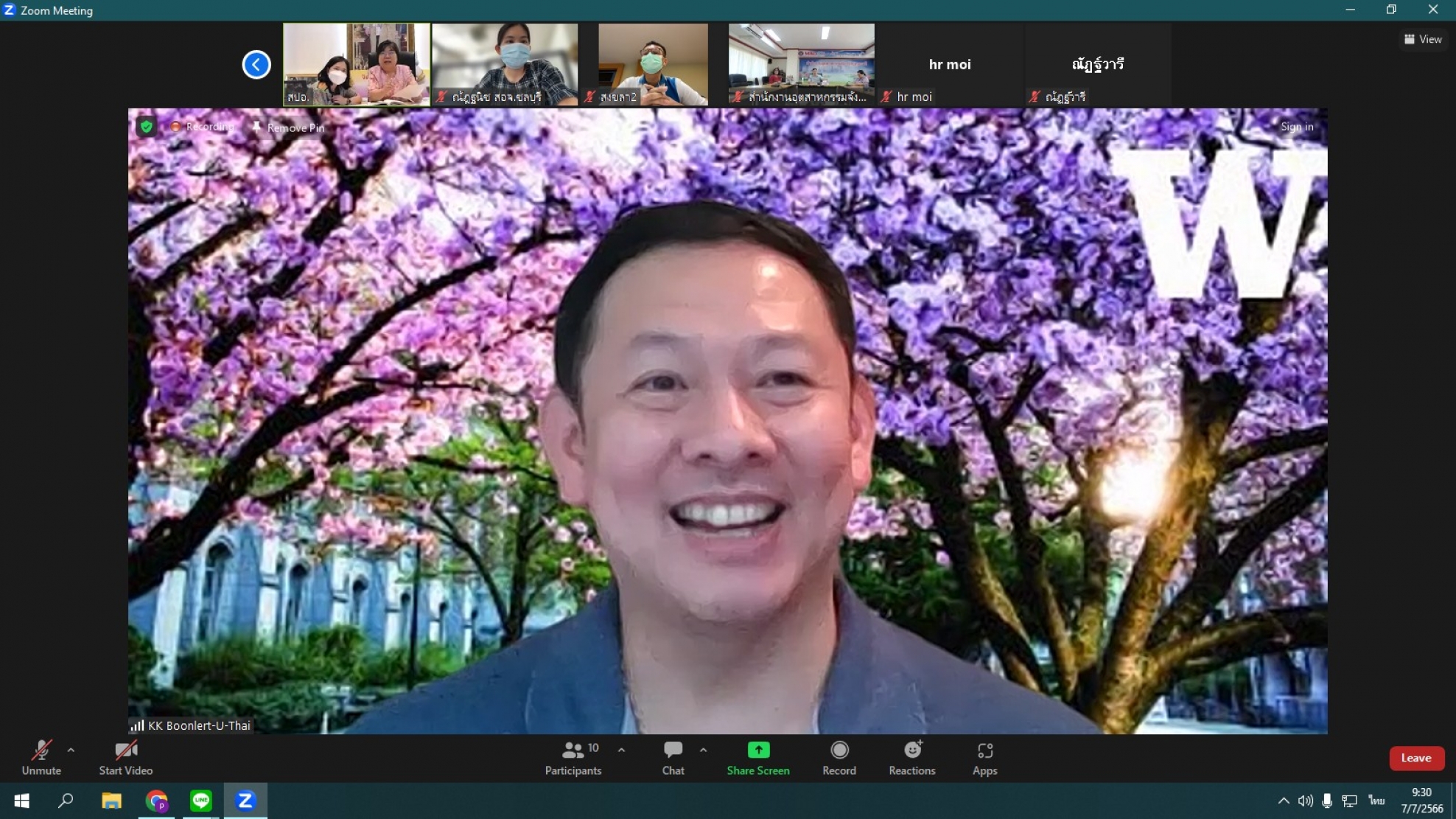Click microphone tray icon

pyautogui.click(x=1327, y=801)
